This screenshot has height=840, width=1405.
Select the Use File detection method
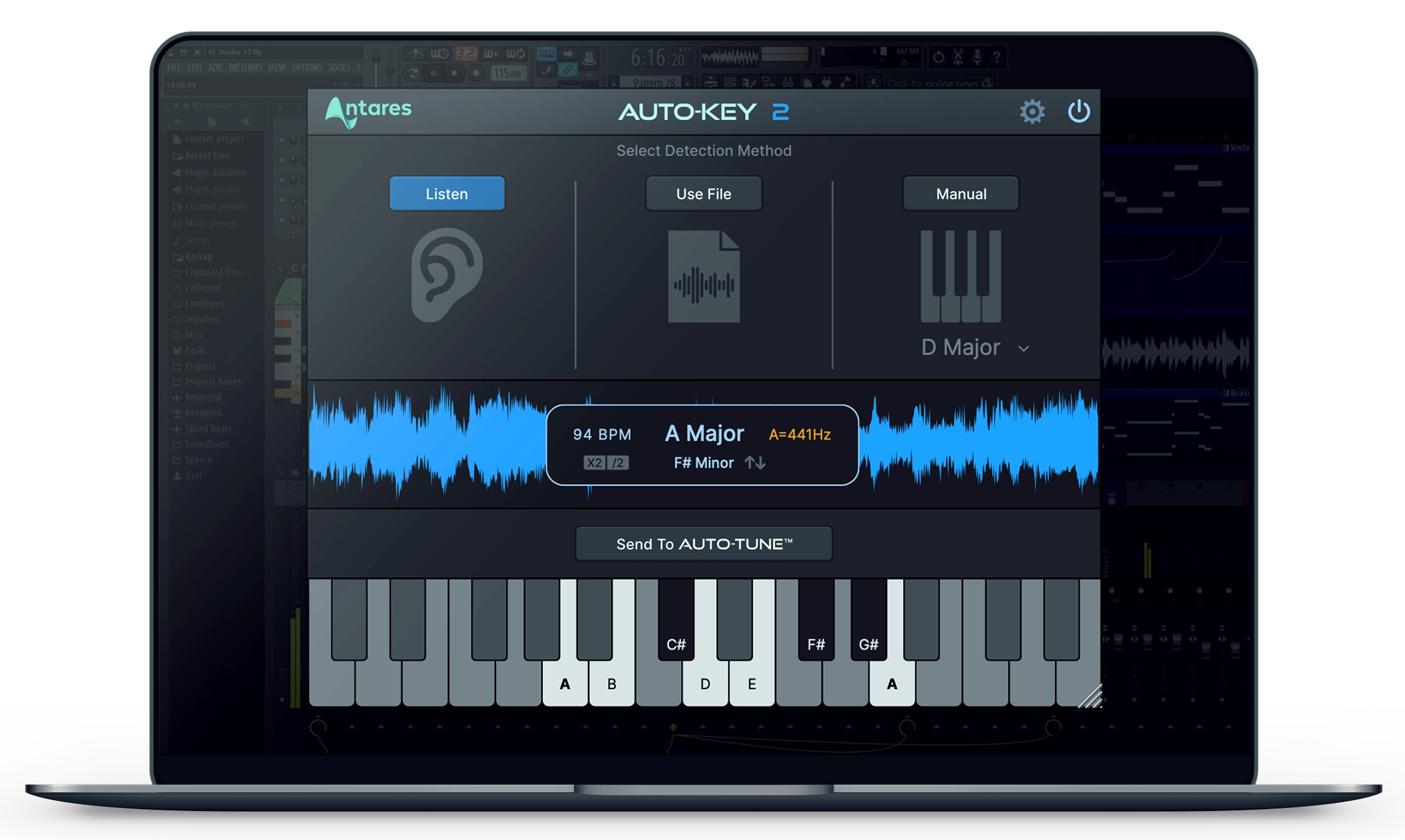(x=703, y=194)
